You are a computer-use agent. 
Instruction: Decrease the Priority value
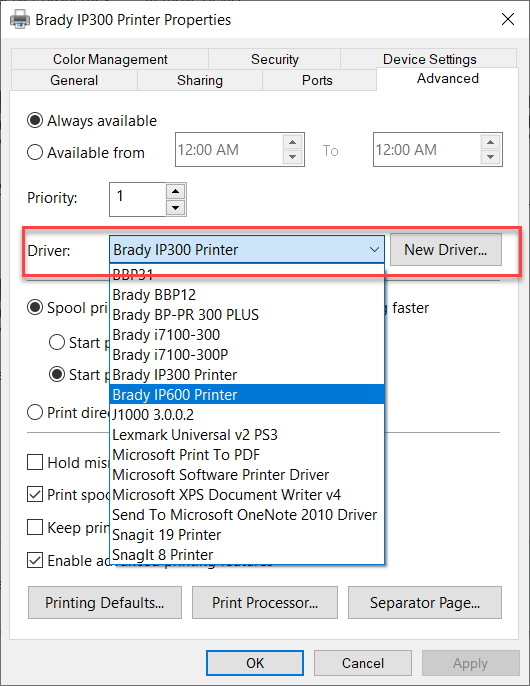(175, 207)
